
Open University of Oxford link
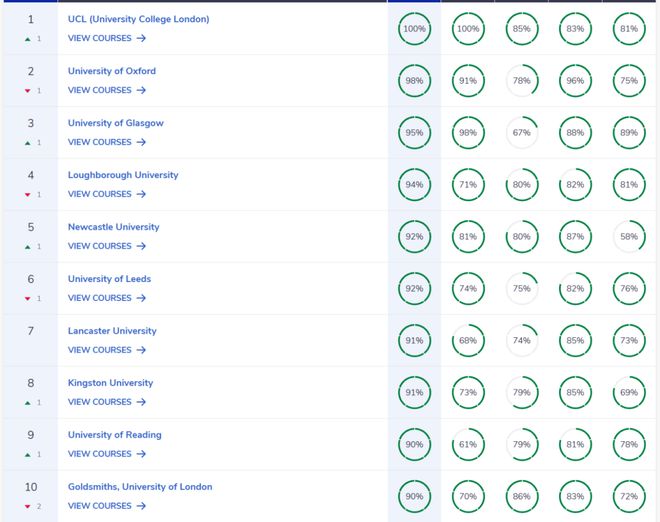(112, 71)
